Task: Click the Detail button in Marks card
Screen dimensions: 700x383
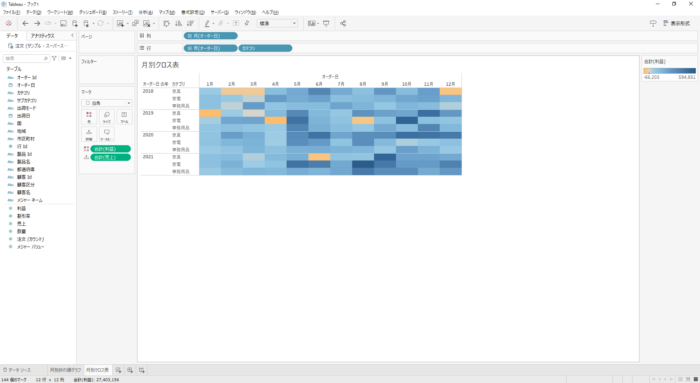Action: click(x=89, y=134)
